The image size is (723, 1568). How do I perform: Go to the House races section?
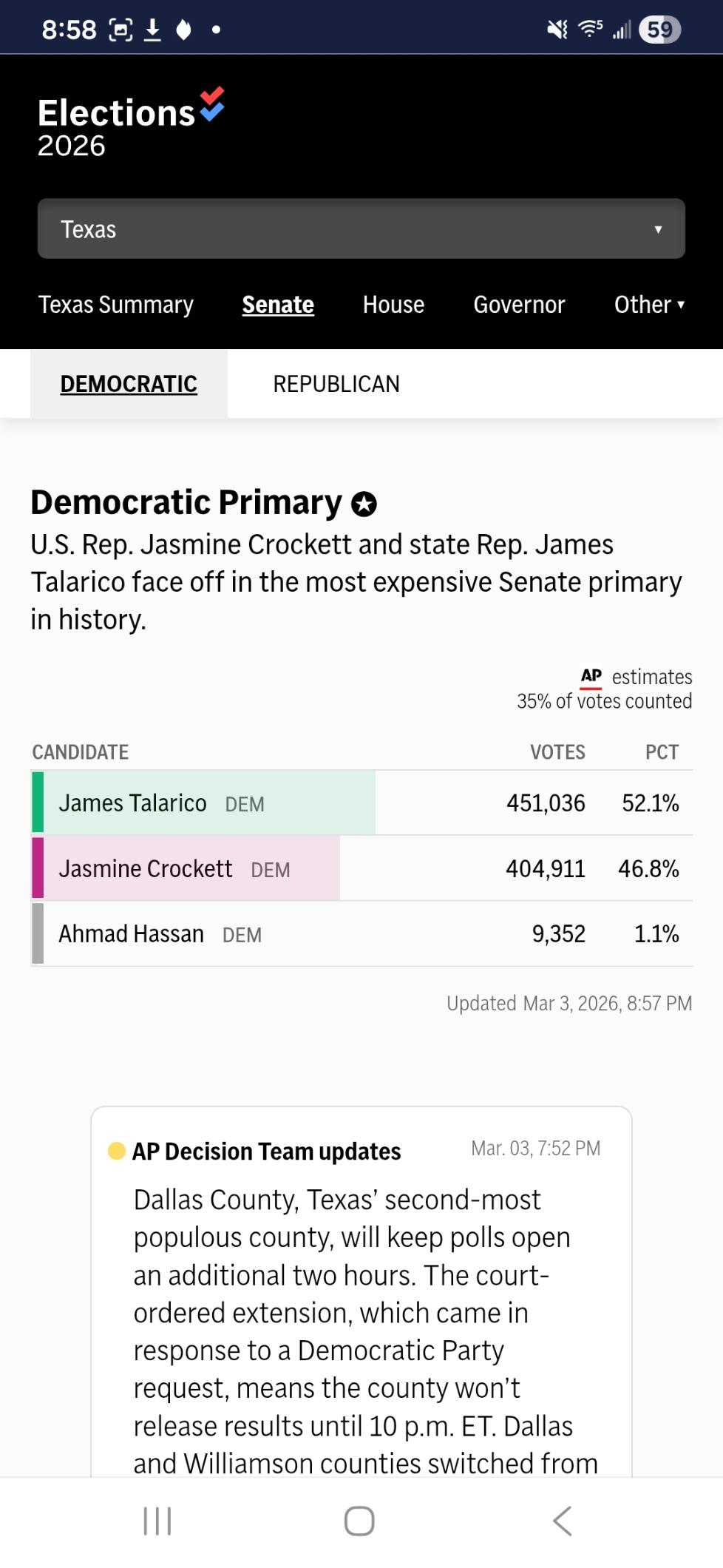coord(393,305)
